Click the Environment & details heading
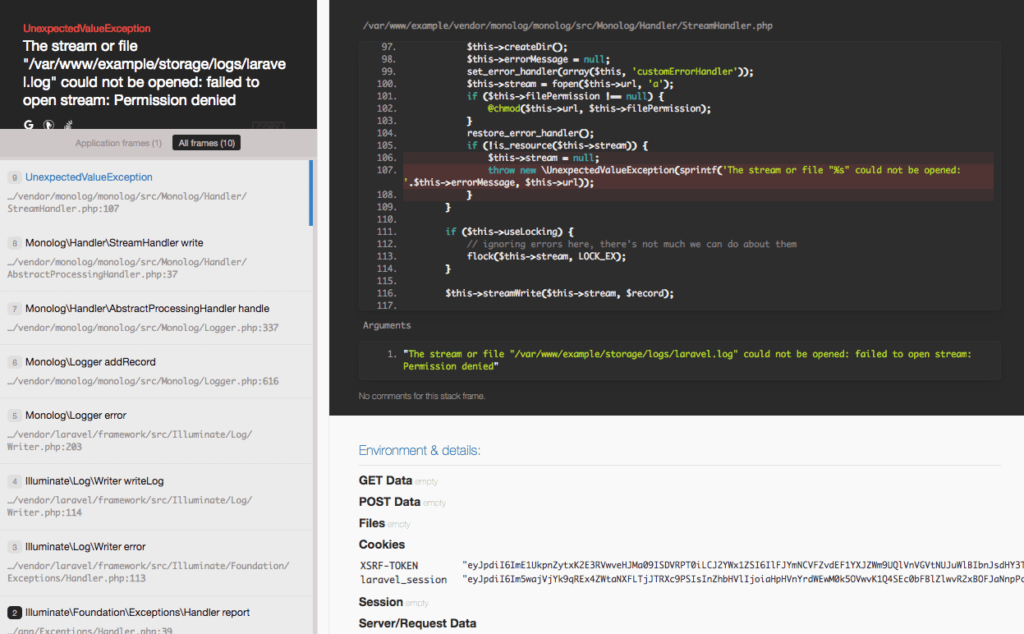Viewport: 1024px width, 634px height. tap(420, 450)
